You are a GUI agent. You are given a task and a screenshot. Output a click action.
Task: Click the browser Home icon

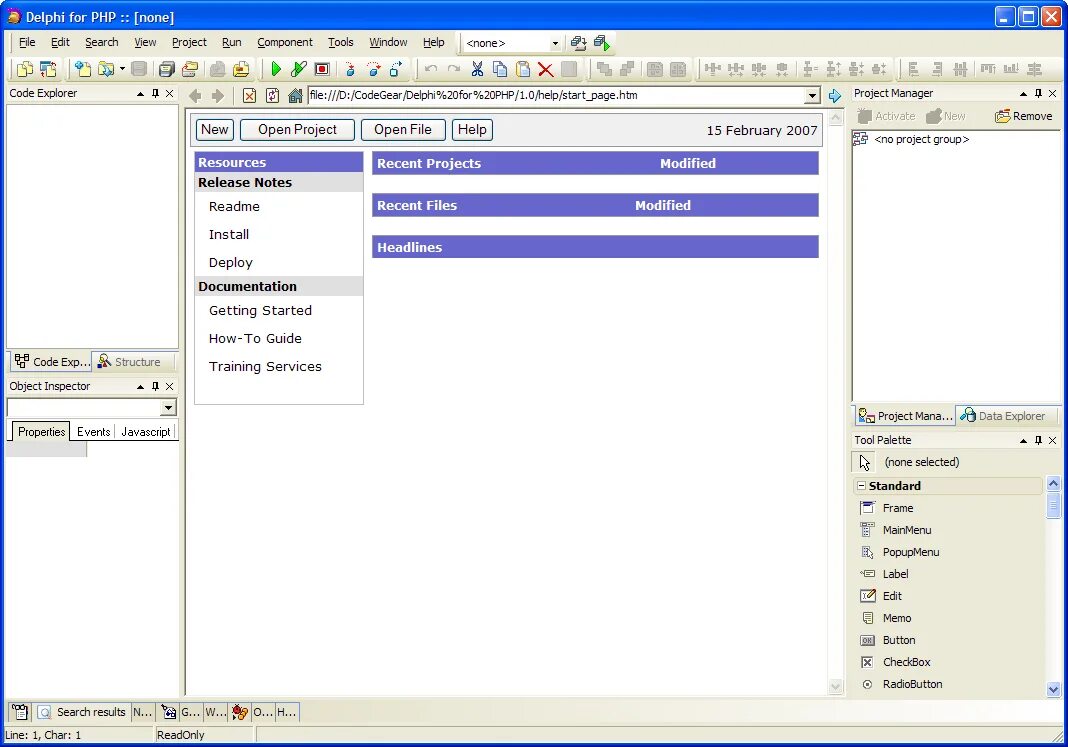(x=295, y=96)
